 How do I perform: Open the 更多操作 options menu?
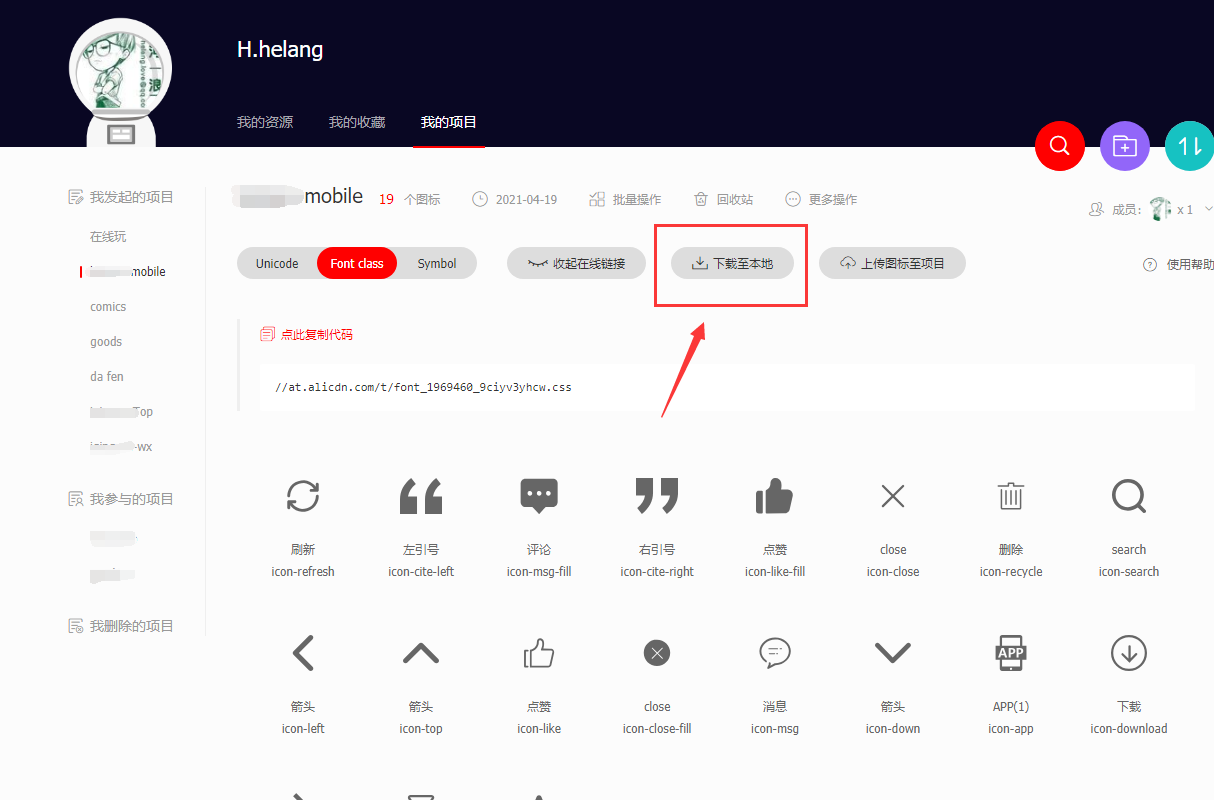(821, 198)
